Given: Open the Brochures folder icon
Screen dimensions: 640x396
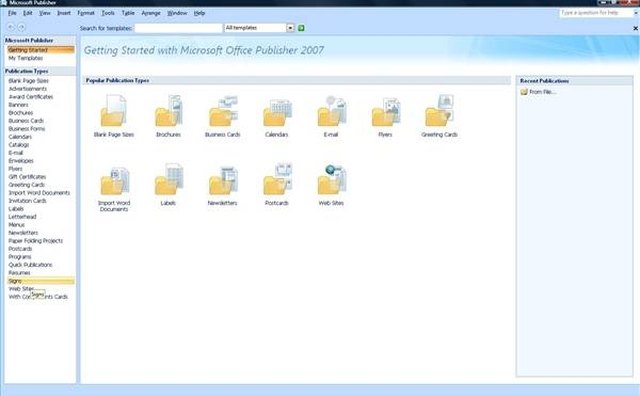Looking at the screenshot, I should coord(168,111).
